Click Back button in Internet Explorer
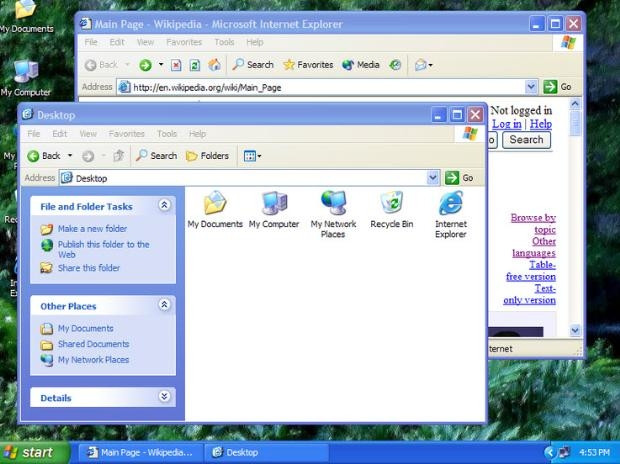This screenshot has width=620, height=464. [x=101, y=65]
